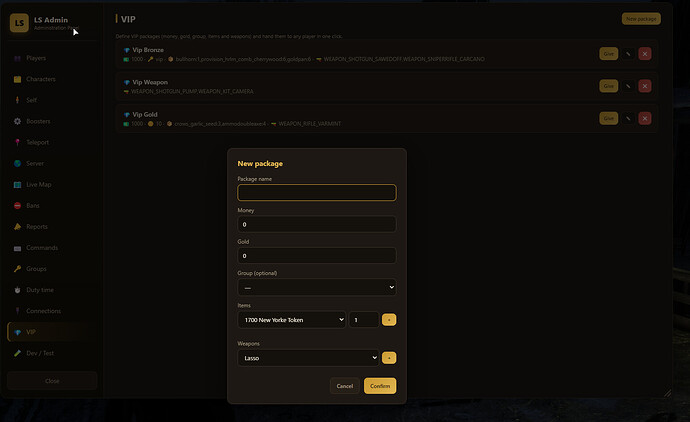
Task: Open the Items dropdown showing 1700 New Yorke Token
Action: (292, 320)
